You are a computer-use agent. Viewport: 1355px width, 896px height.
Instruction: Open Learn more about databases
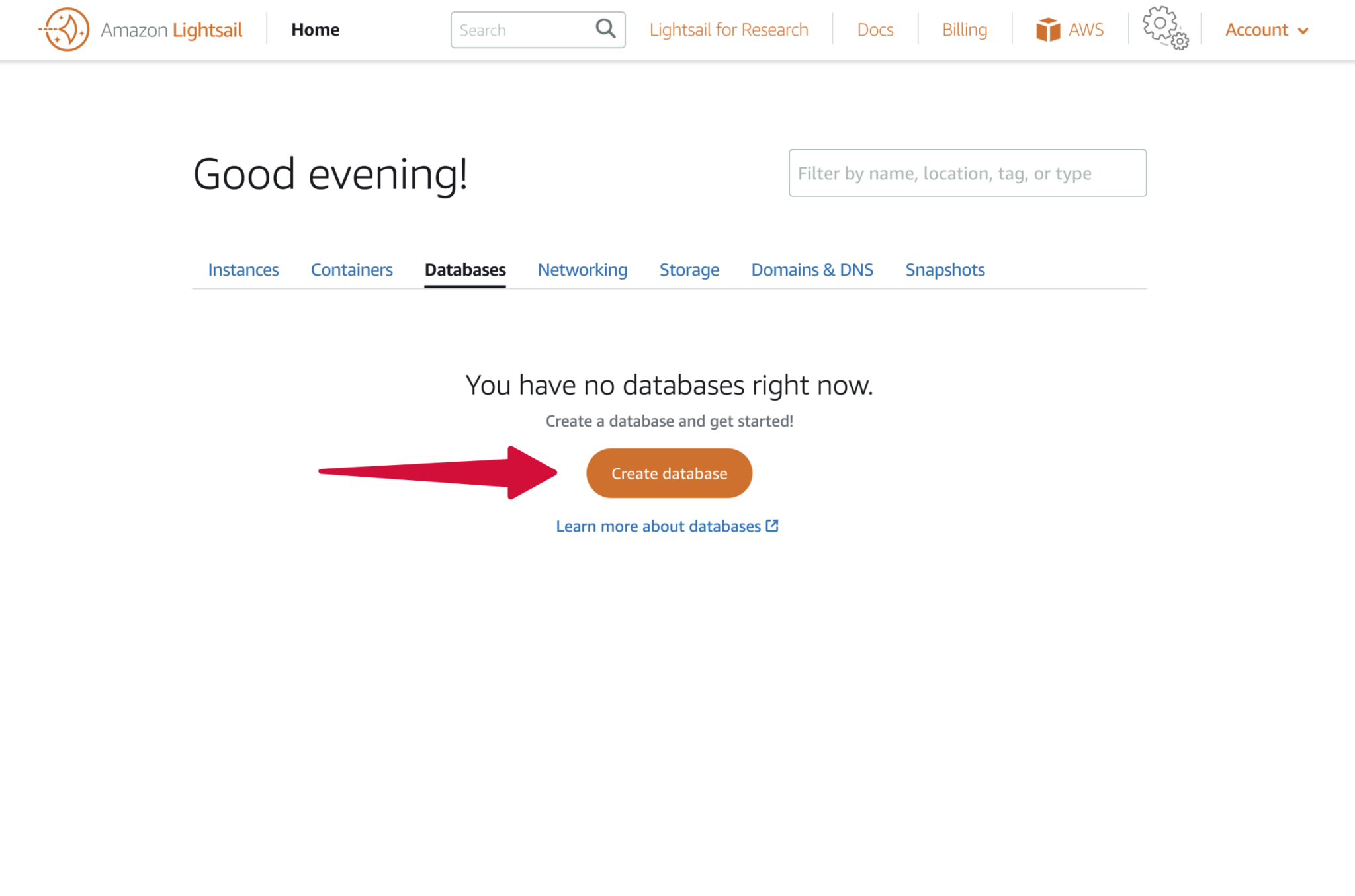click(x=658, y=526)
